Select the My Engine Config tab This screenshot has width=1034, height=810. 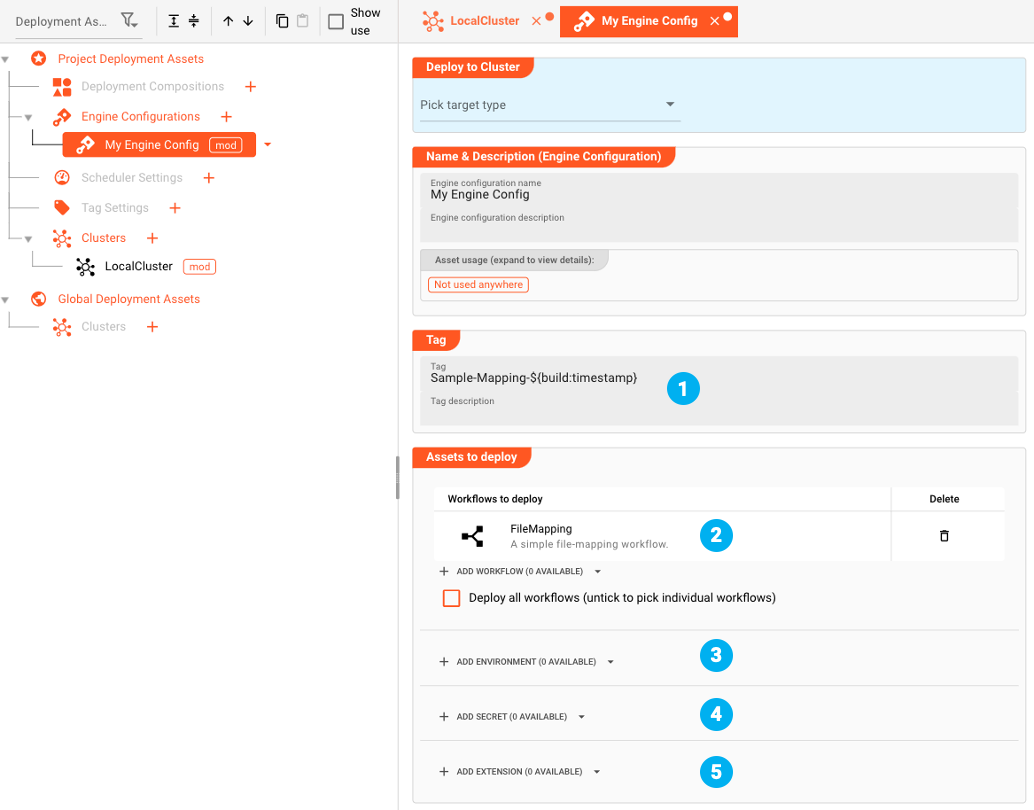click(x=648, y=21)
